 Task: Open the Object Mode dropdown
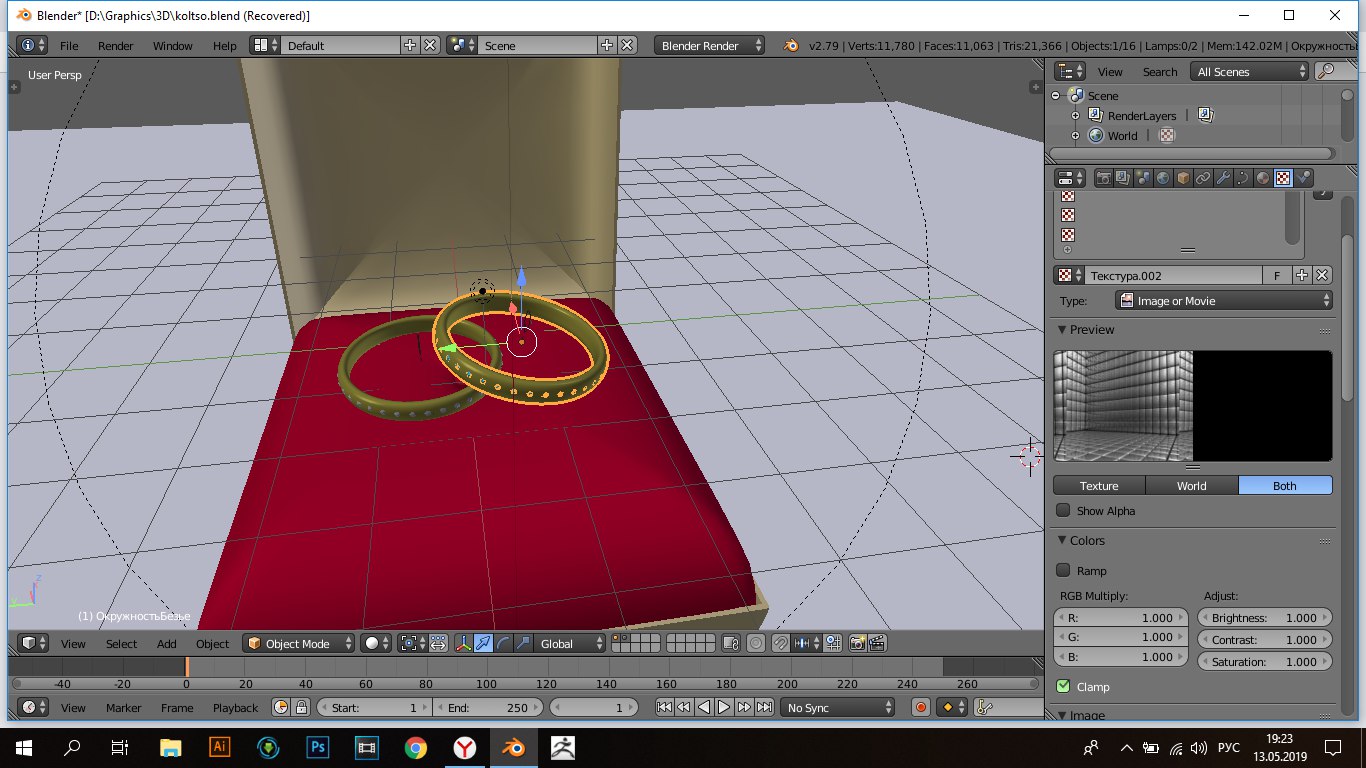click(301, 643)
